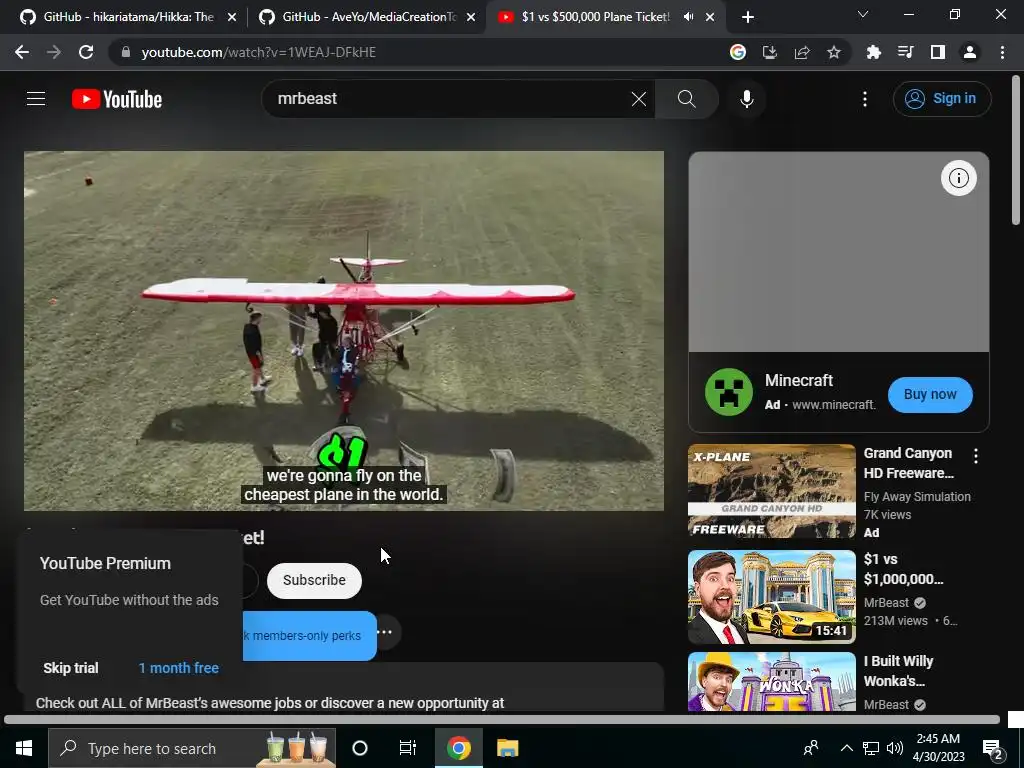
Task: Bookmark this tab with star
Action: pyautogui.click(x=834, y=52)
